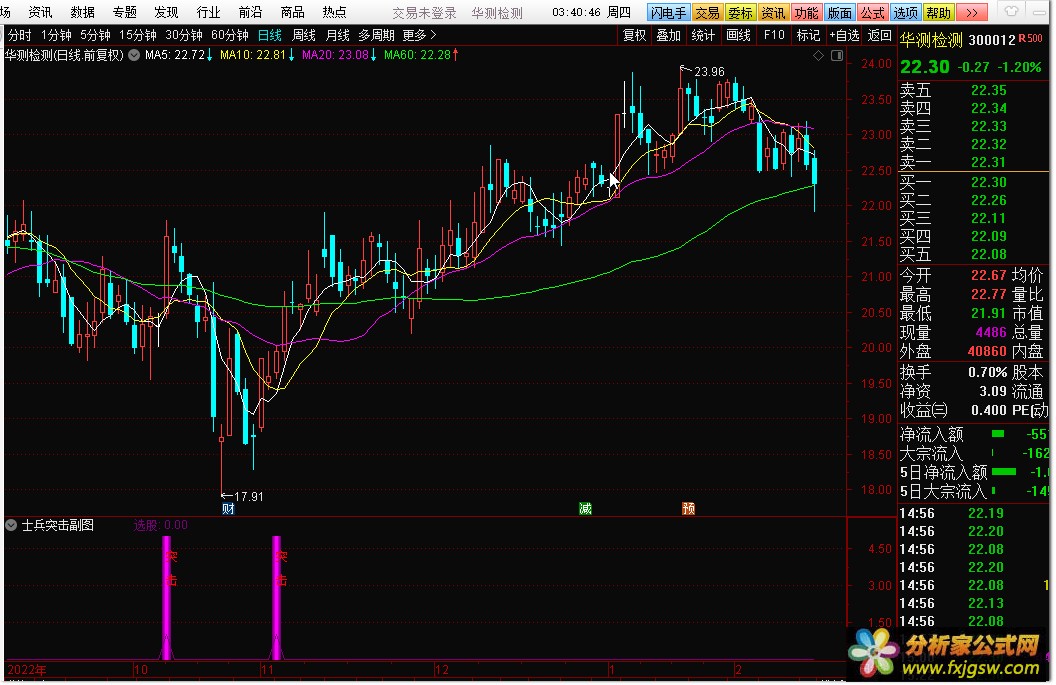Screen dimensions: 1056x685
Task: Click the orange 交易 button
Action: pos(707,13)
